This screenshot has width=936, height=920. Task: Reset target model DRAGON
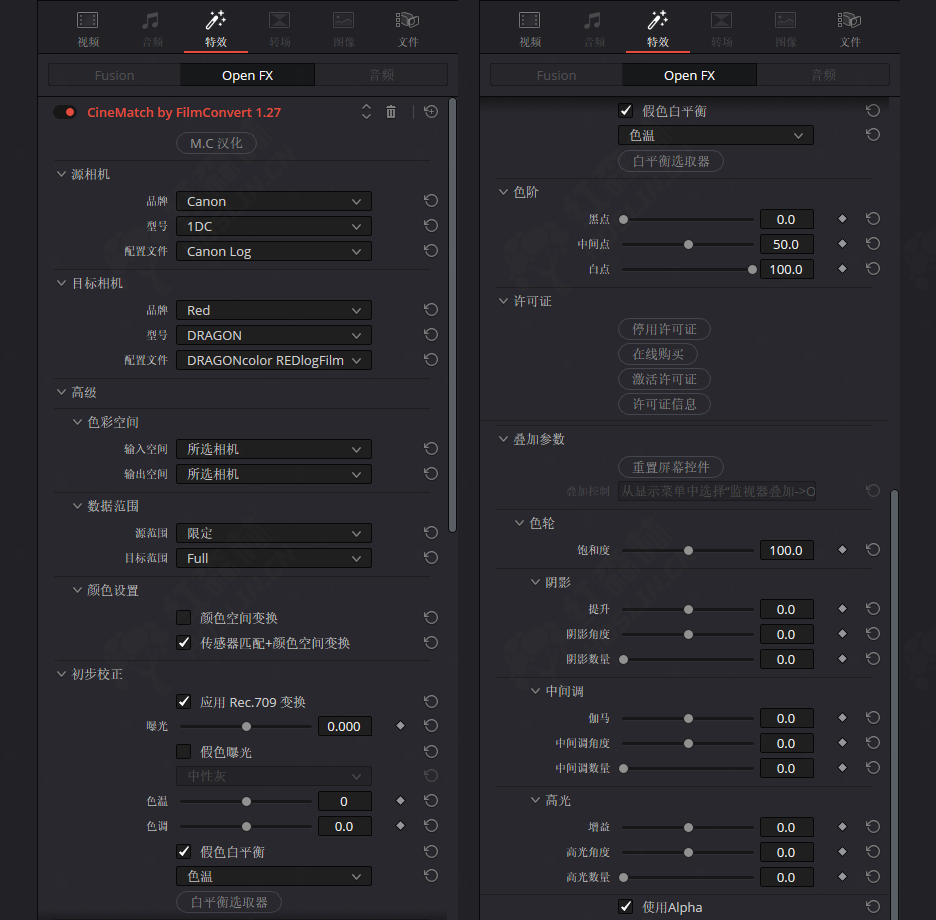(x=431, y=335)
